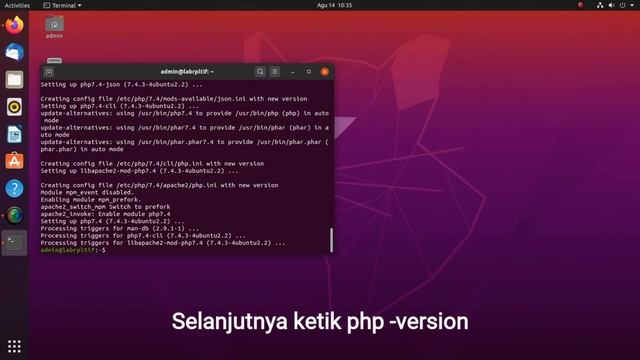
Task: Click 'Setting up php7.4-json' line in terminal
Action: point(121,84)
